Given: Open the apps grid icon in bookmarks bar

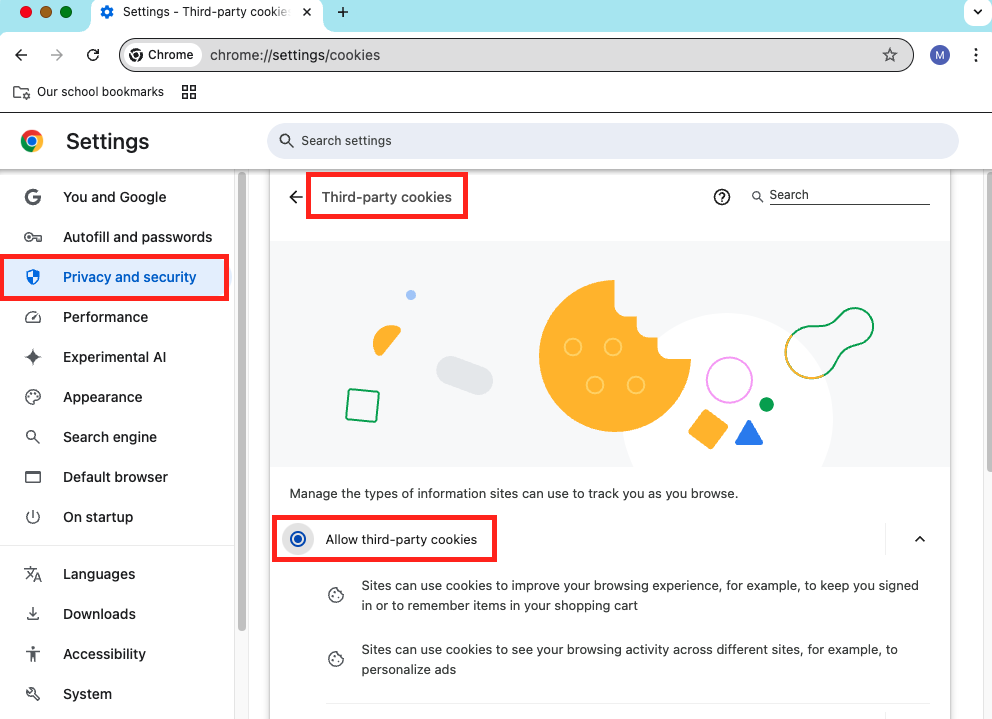Looking at the screenshot, I should coord(189,92).
